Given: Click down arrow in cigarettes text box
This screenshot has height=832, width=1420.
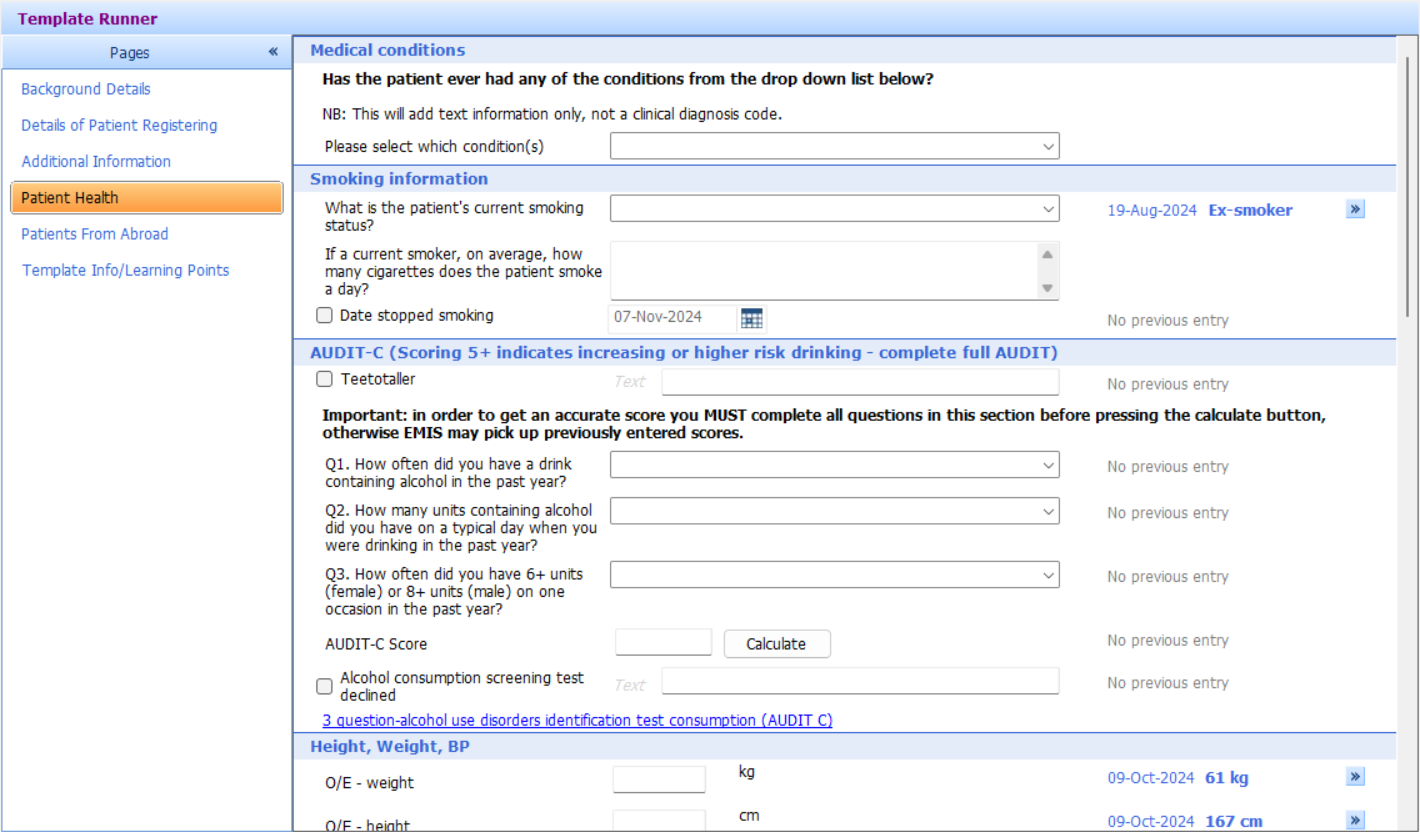Looking at the screenshot, I should tap(1047, 288).
